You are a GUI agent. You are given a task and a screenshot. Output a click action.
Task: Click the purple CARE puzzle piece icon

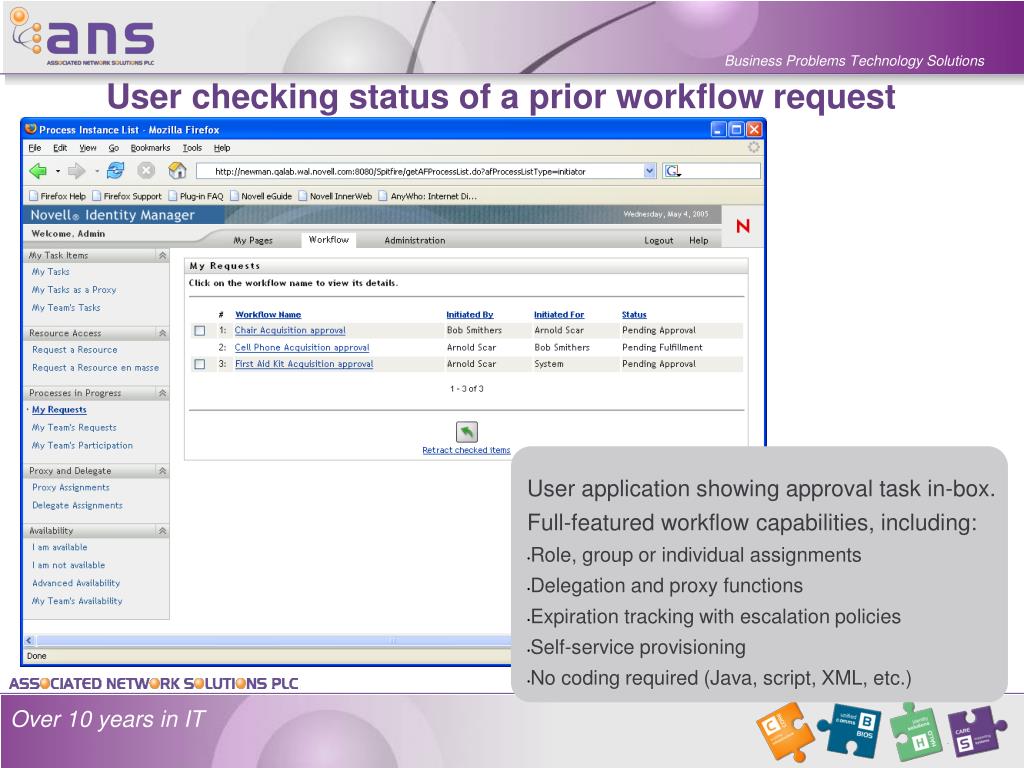(x=976, y=731)
